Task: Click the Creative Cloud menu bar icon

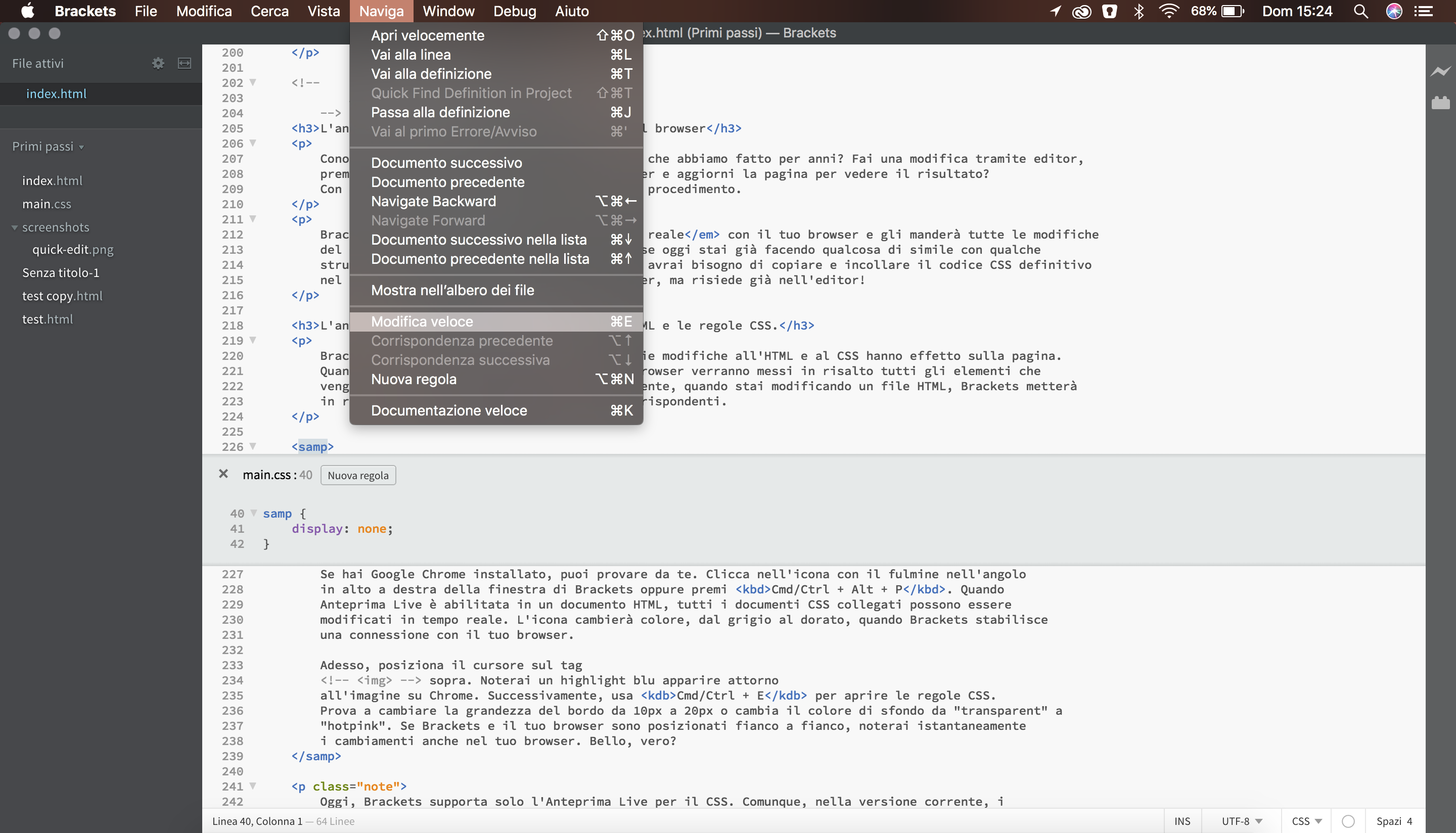Action: (x=1081, y=11)
